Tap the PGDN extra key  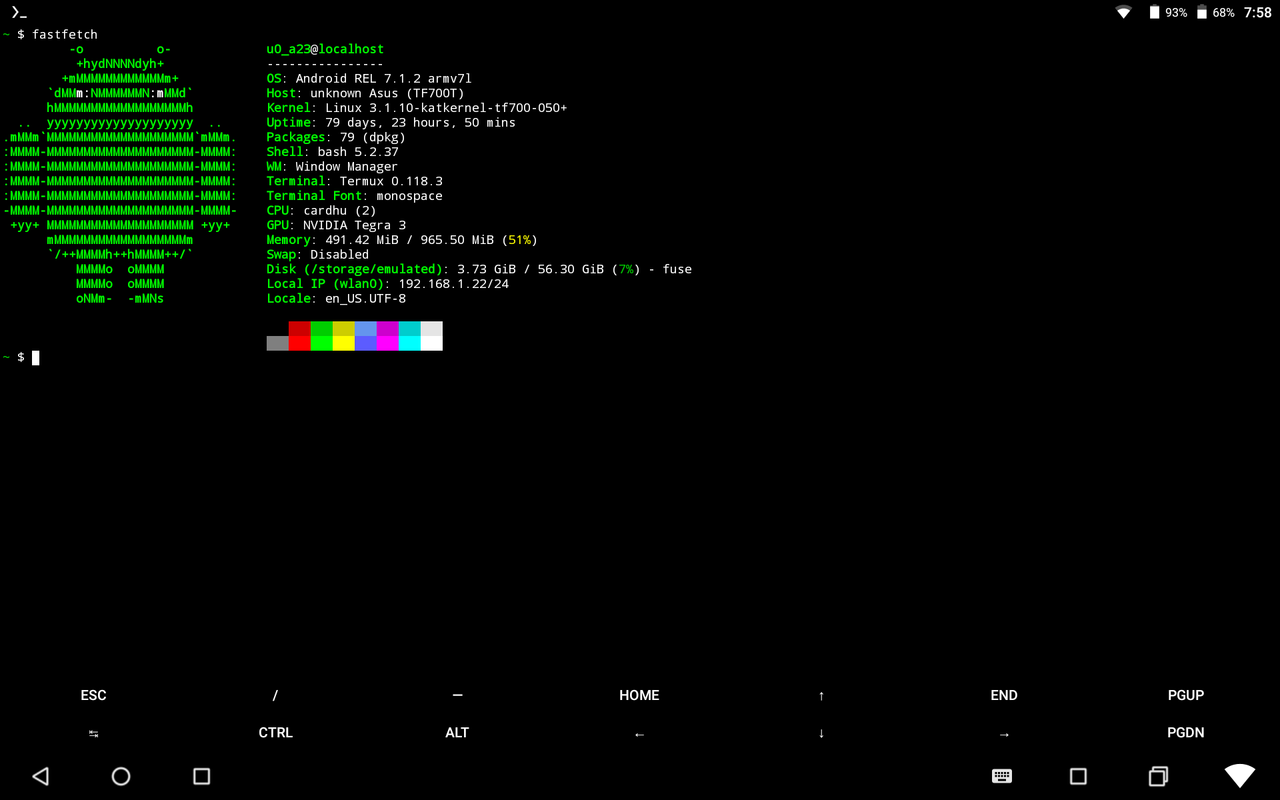[1186, 733]
